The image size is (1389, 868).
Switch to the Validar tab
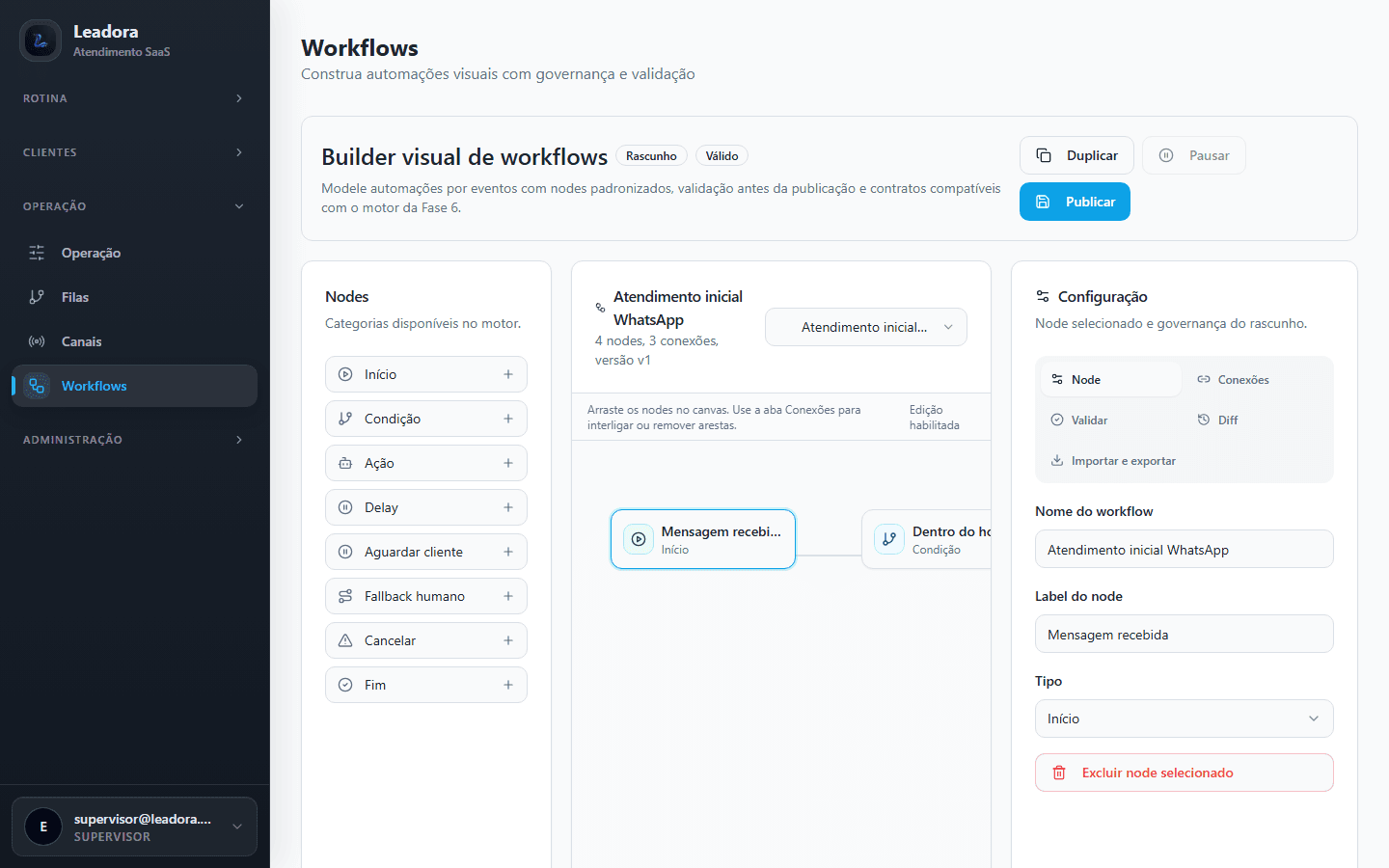point(1111,420)
